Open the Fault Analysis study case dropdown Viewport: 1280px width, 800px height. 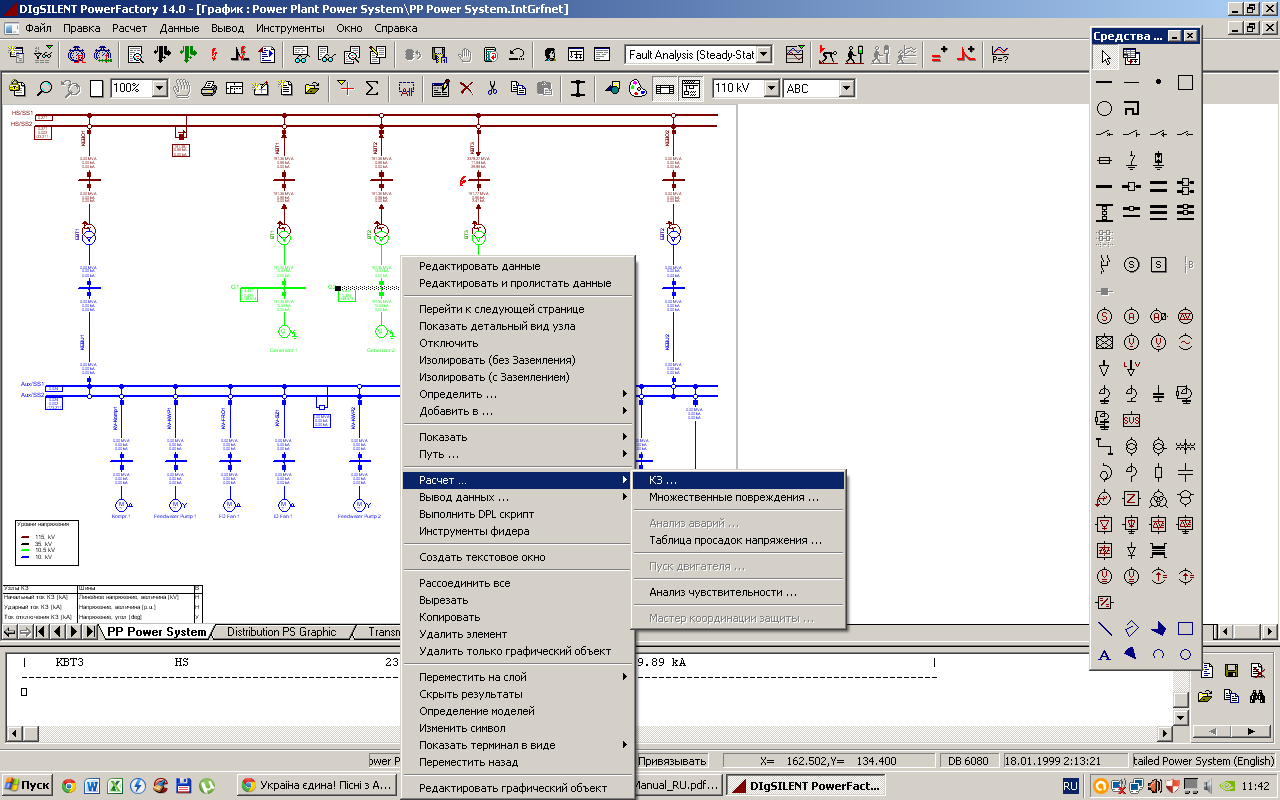(764, 55)
